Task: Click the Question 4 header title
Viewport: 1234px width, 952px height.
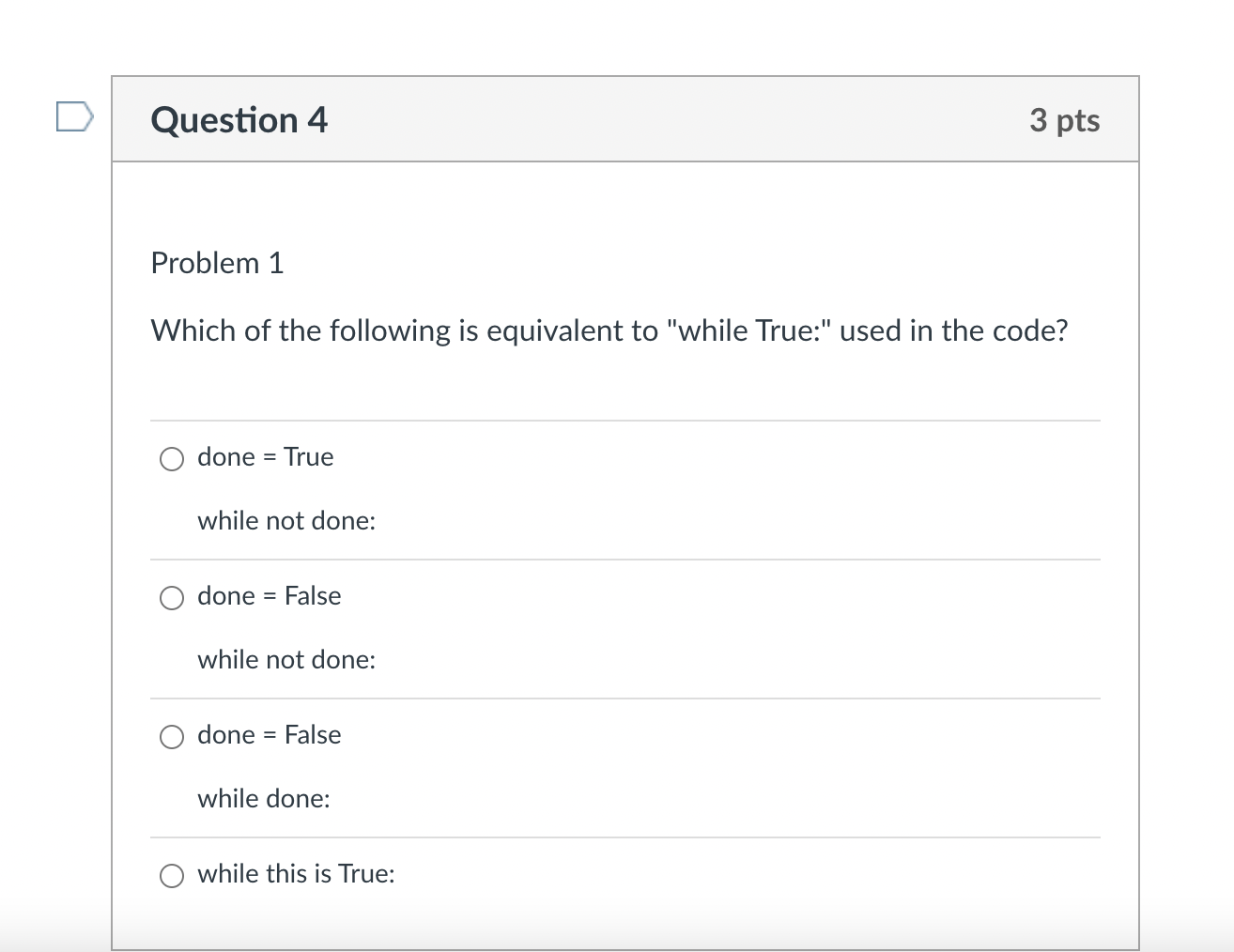Action: [x=239, y=119]
